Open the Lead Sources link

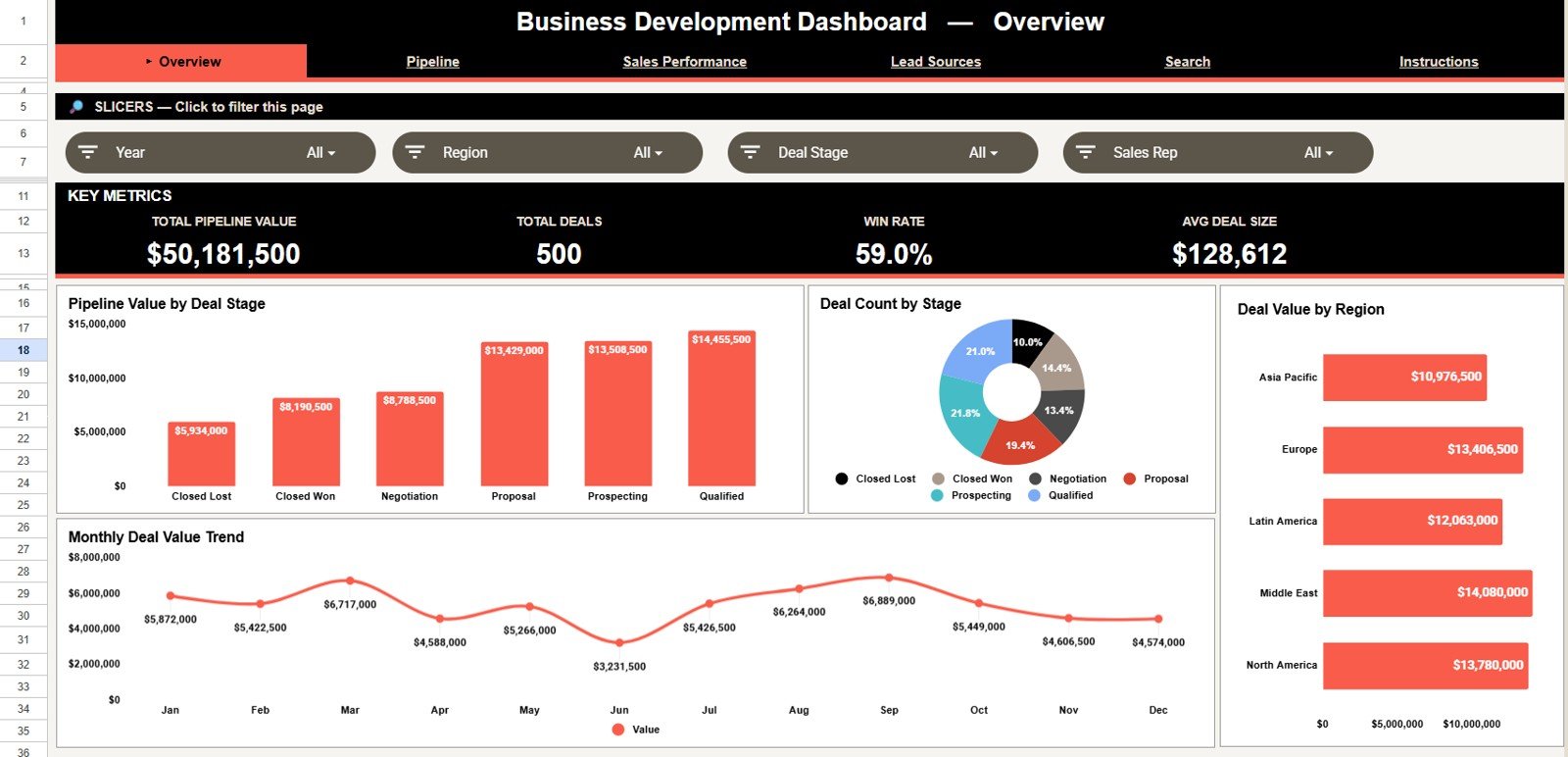click(935, 62)
